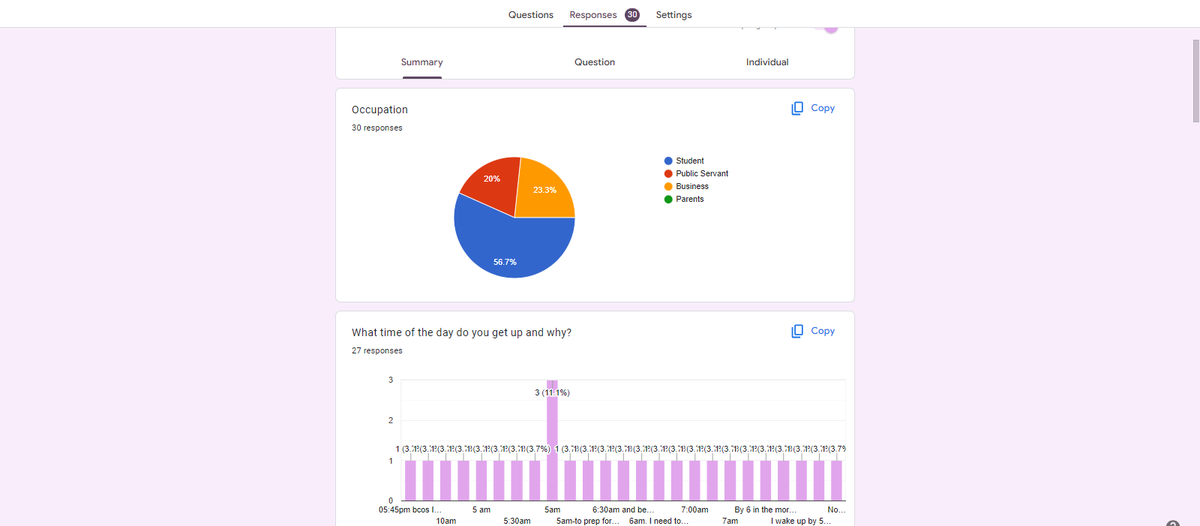Click the Student legend entry
Viewport: 1200px width, 526px height.
[684, 161]
